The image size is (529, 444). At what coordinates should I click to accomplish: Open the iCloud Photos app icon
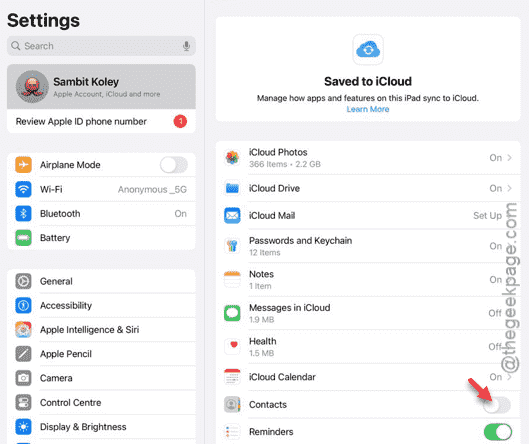pyautogui.click(x=232, y=158)
